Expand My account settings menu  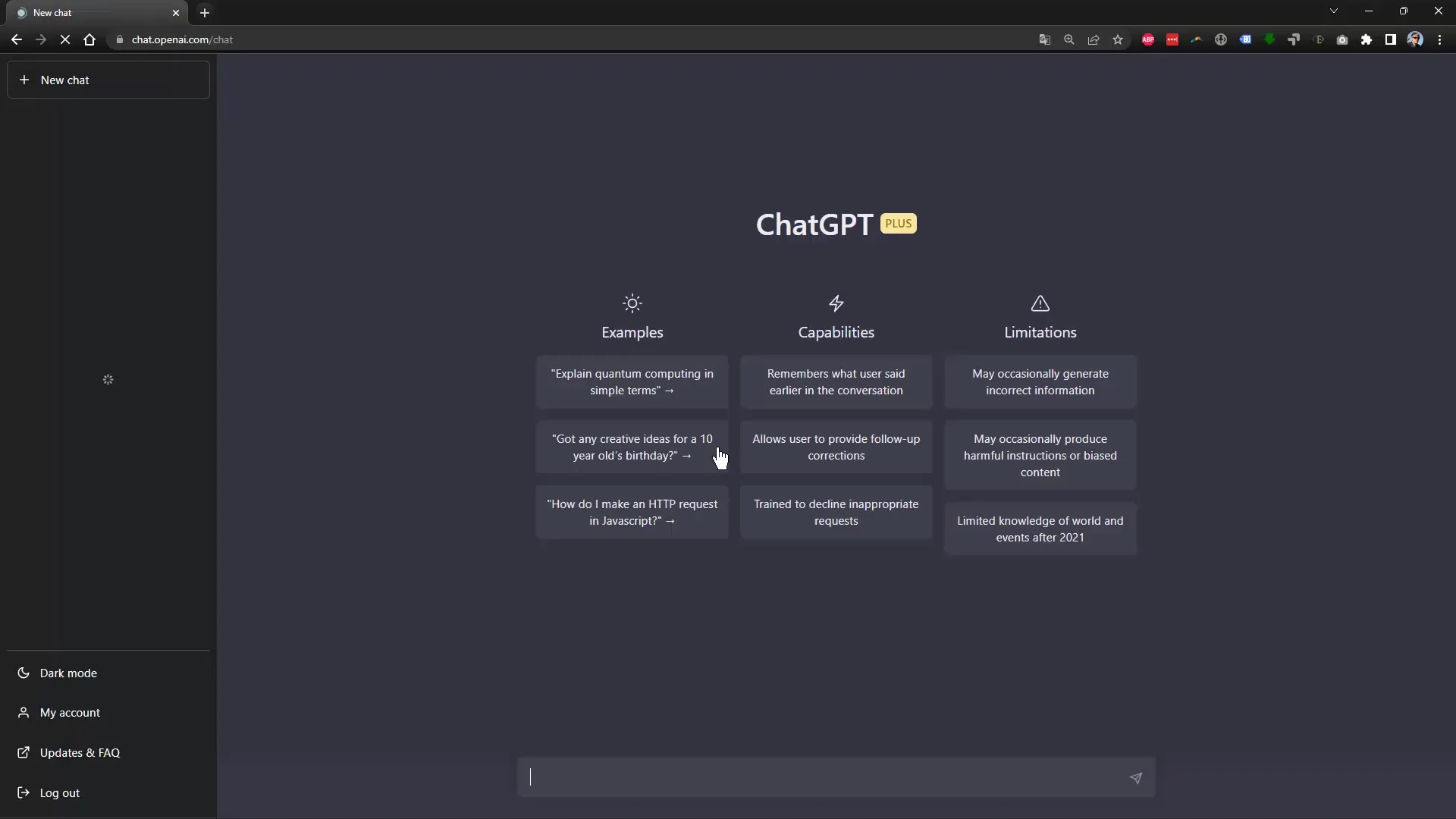pos(70,712)
